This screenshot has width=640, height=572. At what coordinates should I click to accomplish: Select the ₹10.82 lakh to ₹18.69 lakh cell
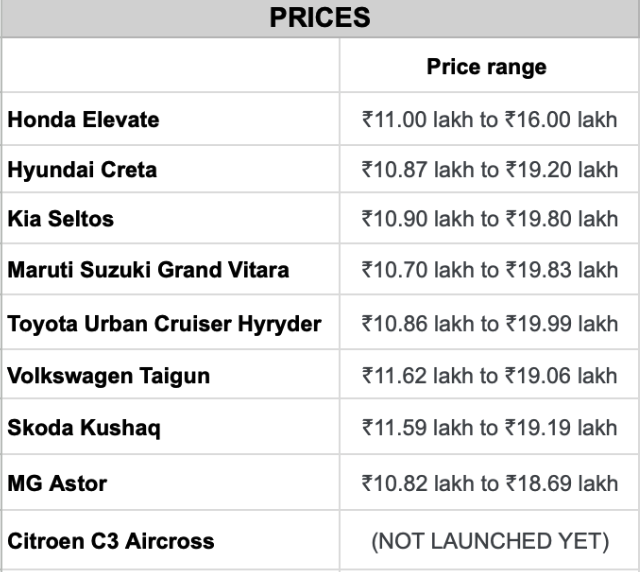pyautogui.click(x=489, y=484)
